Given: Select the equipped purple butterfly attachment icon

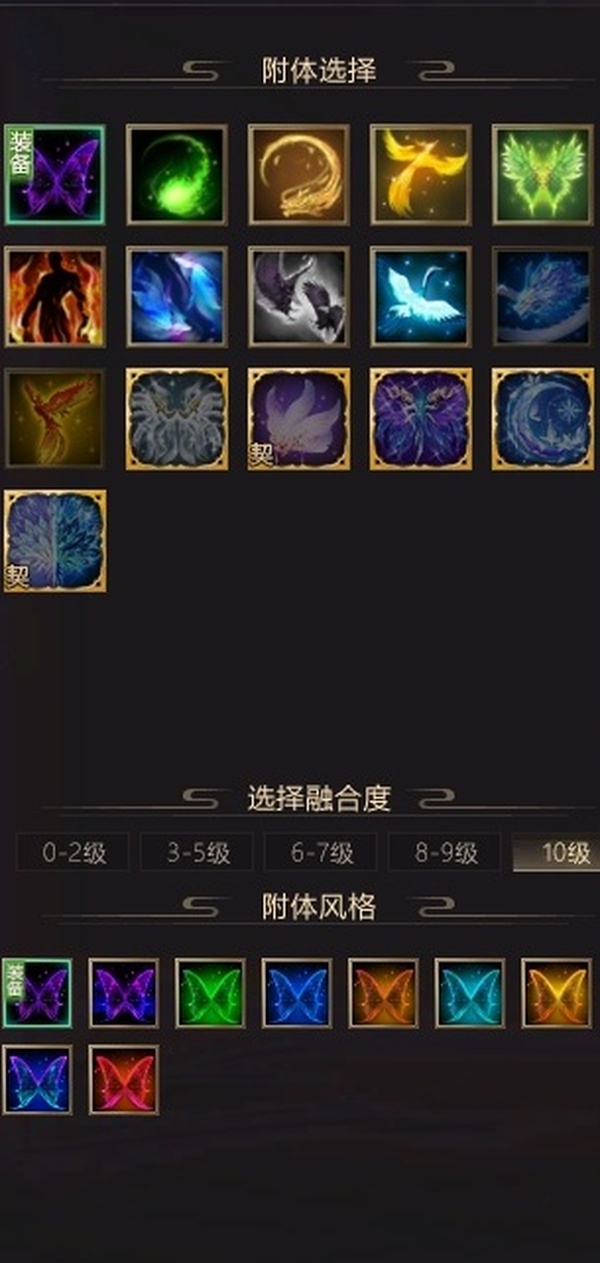Looking at the screenshot, I should click(55, 174).
